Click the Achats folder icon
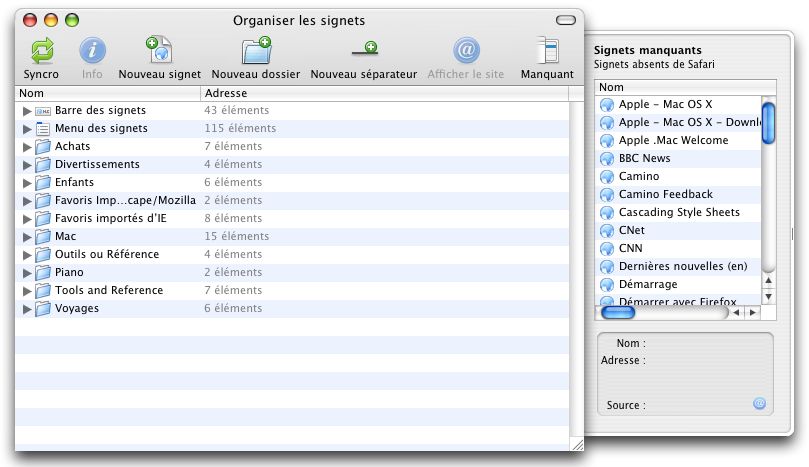Viewport: 809px width, 467px height. pyautogui.click(x=43, y=147)
